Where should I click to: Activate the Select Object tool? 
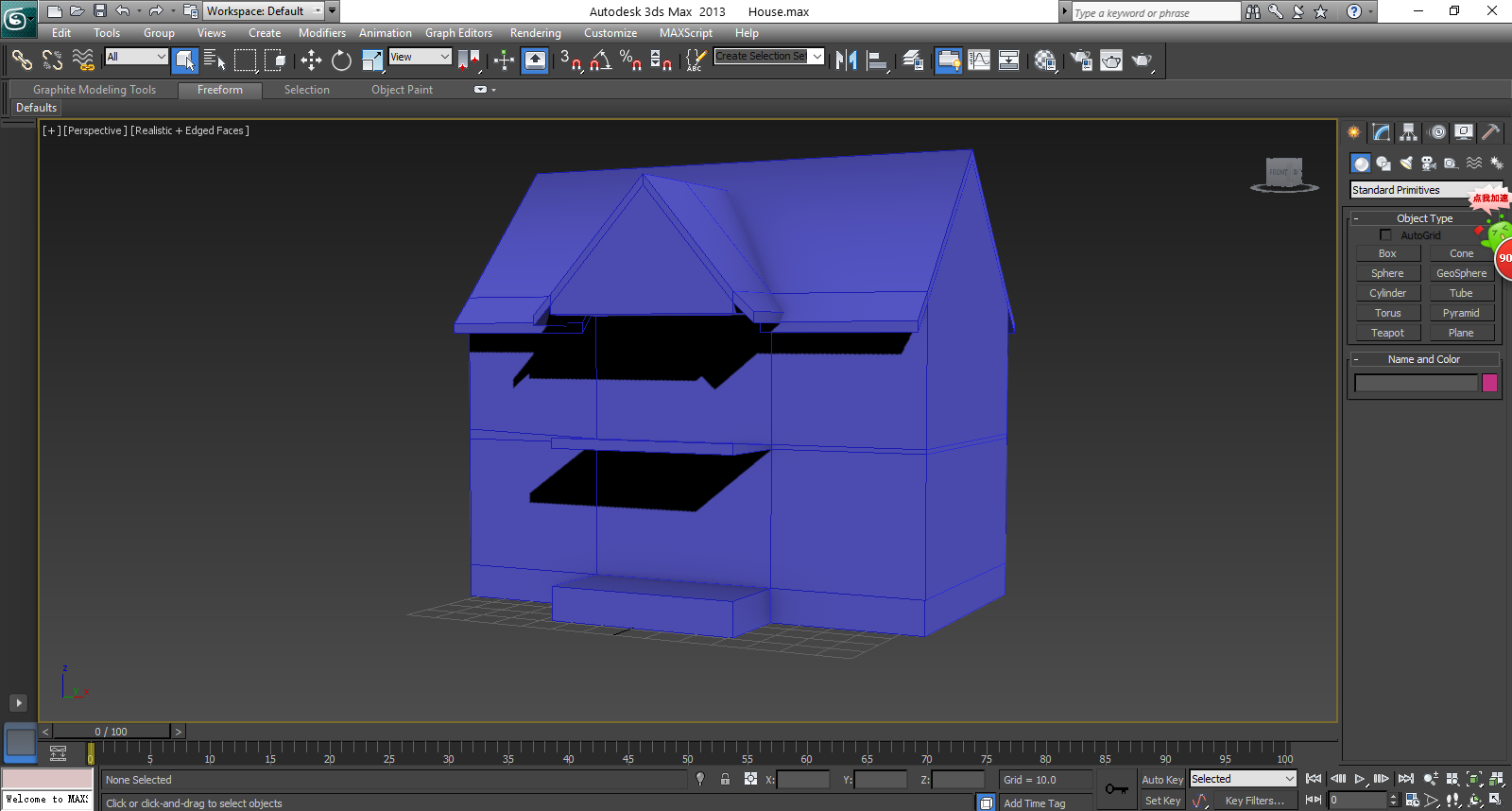pos(185,60)
